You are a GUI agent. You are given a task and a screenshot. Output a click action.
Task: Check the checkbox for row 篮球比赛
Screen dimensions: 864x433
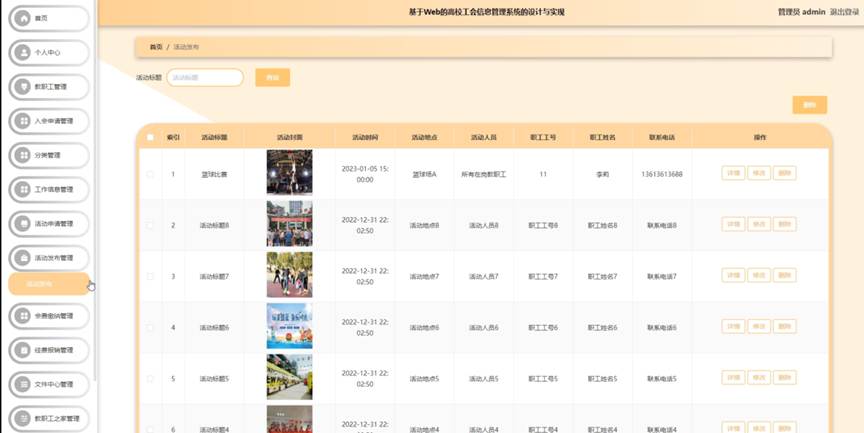(150, 174)
